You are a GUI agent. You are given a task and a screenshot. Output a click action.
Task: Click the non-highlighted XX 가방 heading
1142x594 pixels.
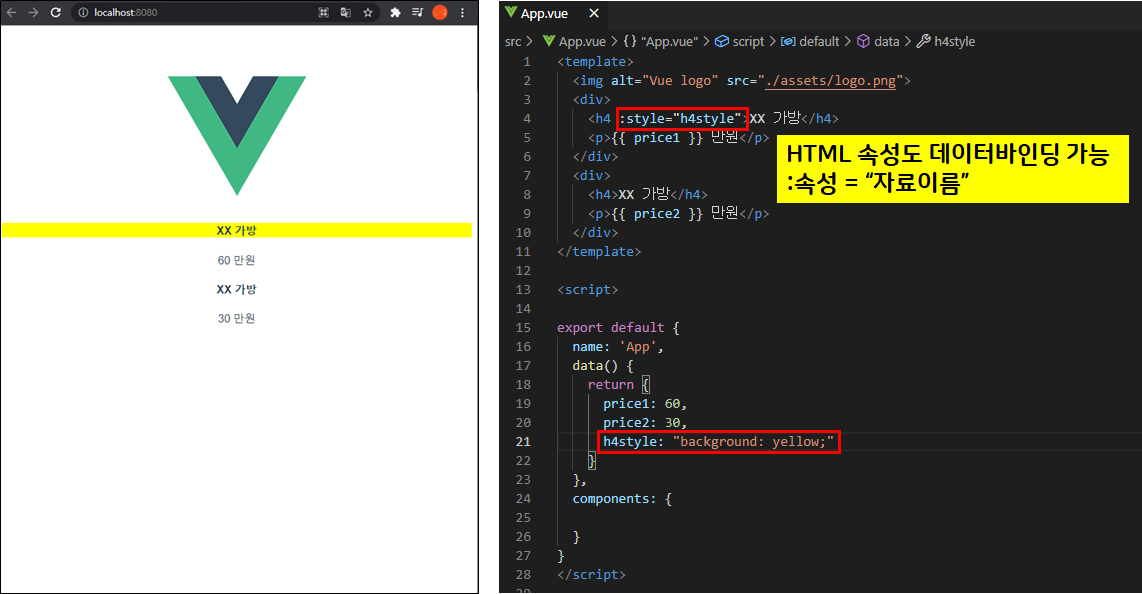[237, 289]
